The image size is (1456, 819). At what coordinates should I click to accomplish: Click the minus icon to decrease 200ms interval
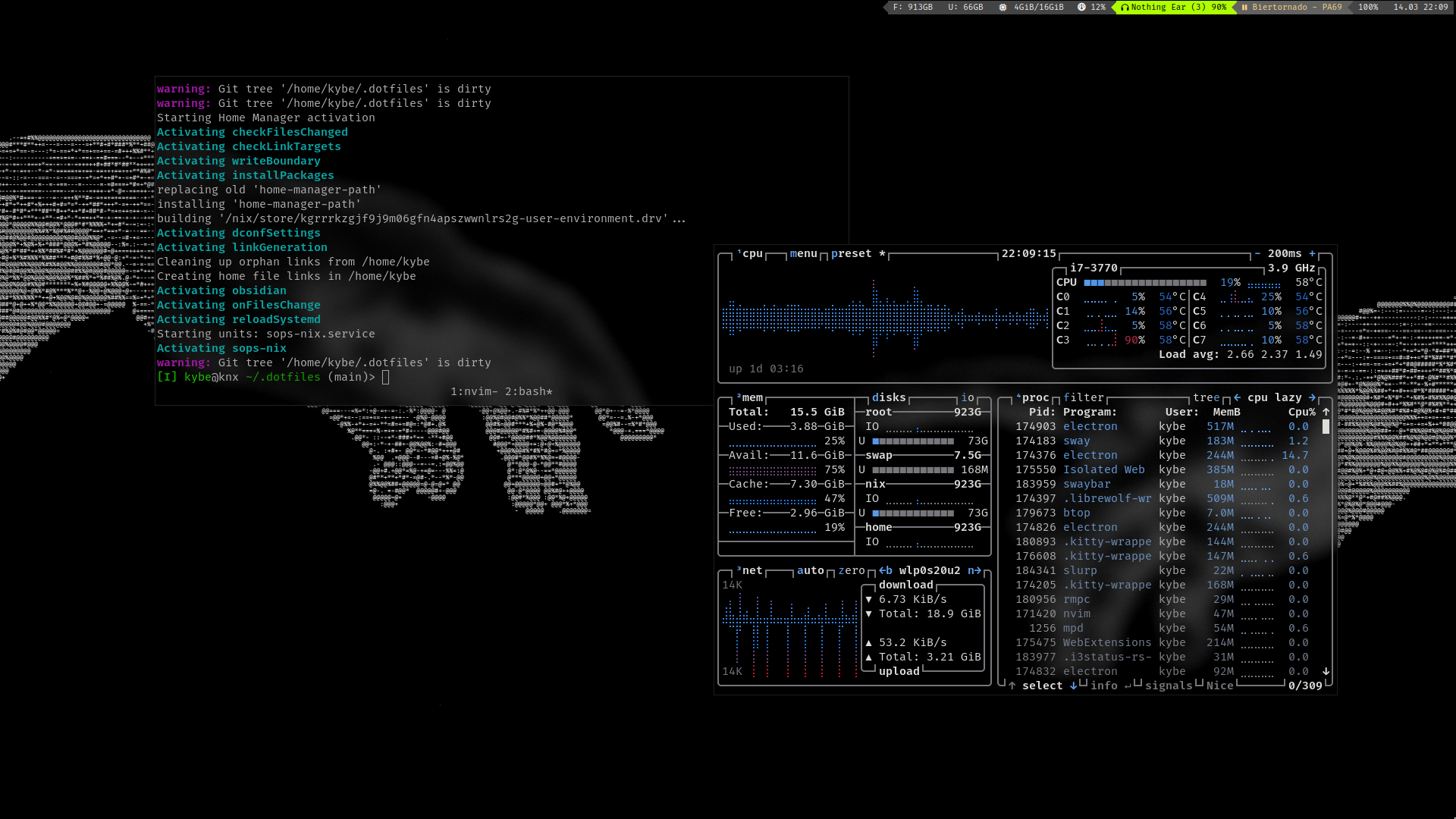pyautogui.click(x=1257, y=254)
